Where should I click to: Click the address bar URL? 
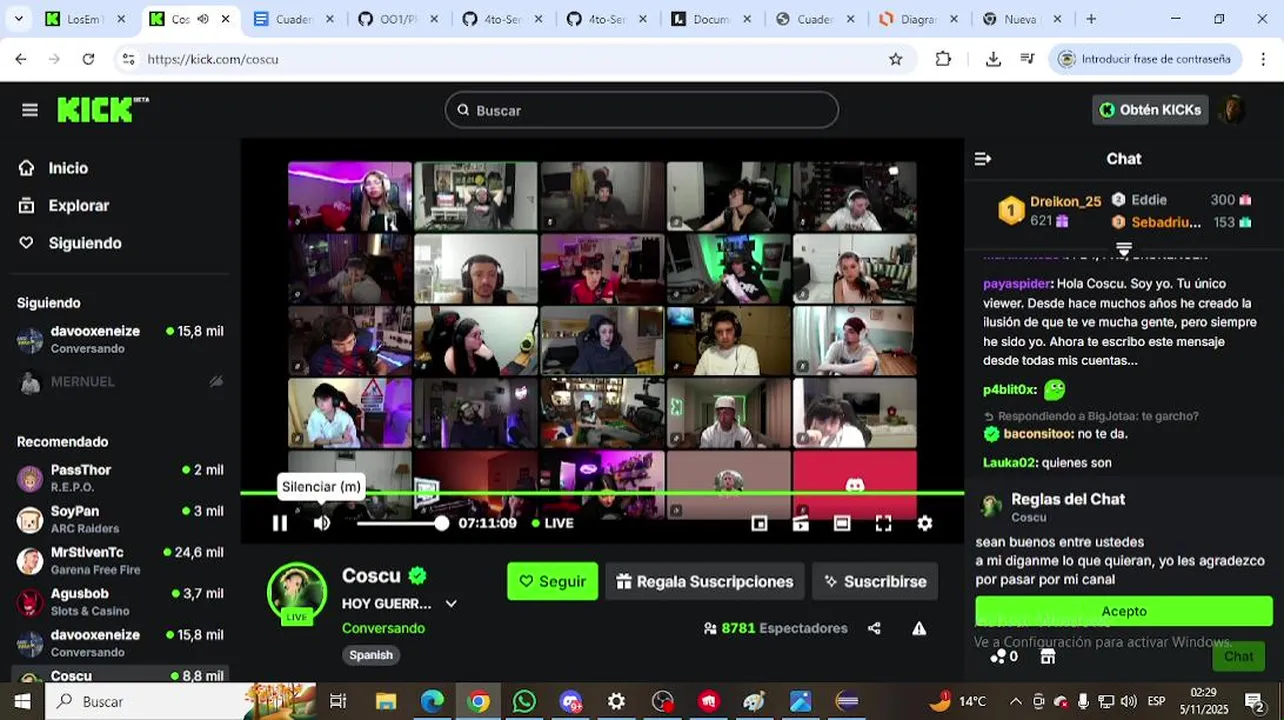click(213, 59)
